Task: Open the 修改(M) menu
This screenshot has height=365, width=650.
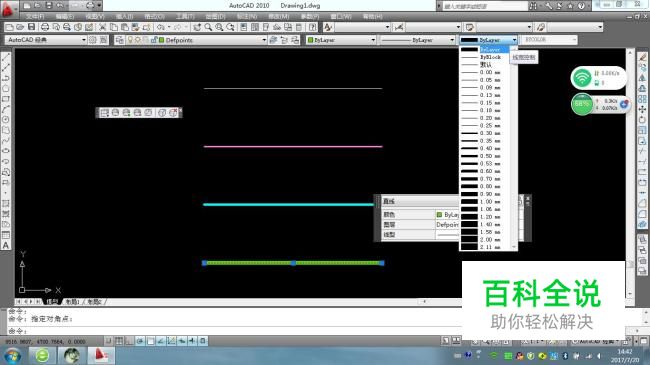Action: [x=278, y=17]
